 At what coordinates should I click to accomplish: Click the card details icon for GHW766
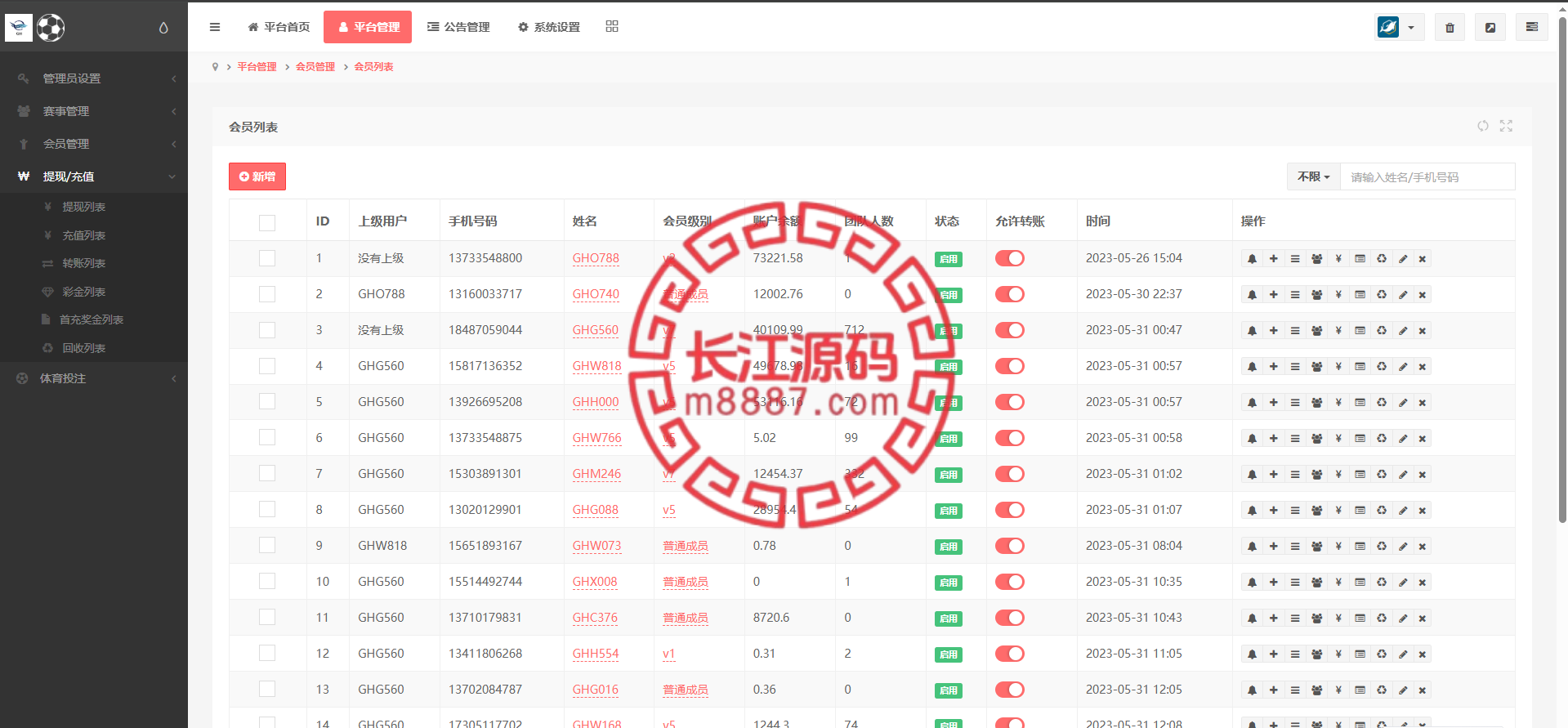(1360, 439)
